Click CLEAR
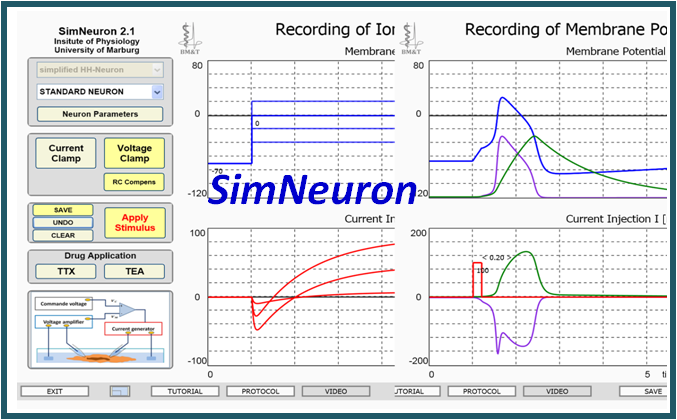This screenshot has height=420, width=677. (x=63, y=235)
